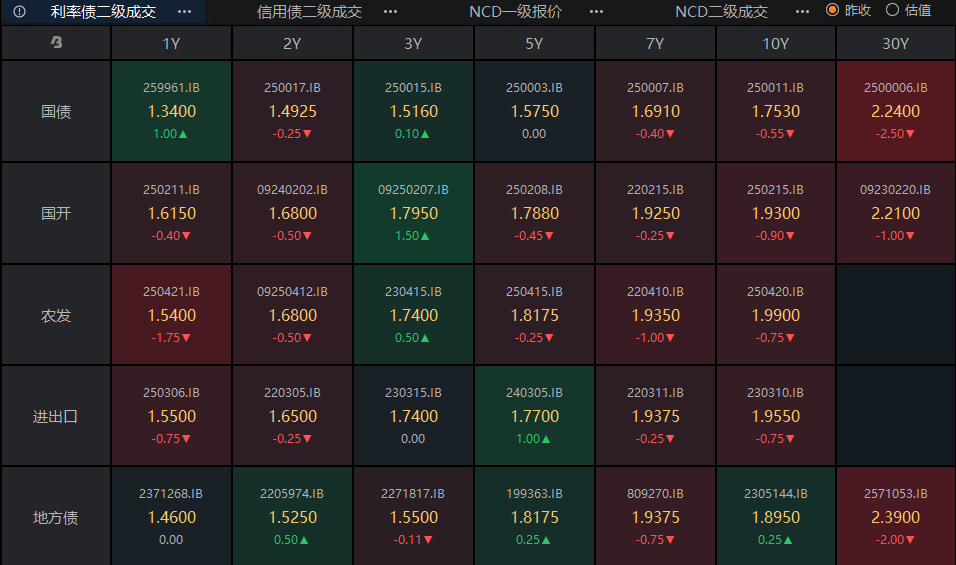Open the ellipsis menu after NCD一级报价
Image resolution: width=956 pixels, height=565 pixels.
[x=596, y=11]
